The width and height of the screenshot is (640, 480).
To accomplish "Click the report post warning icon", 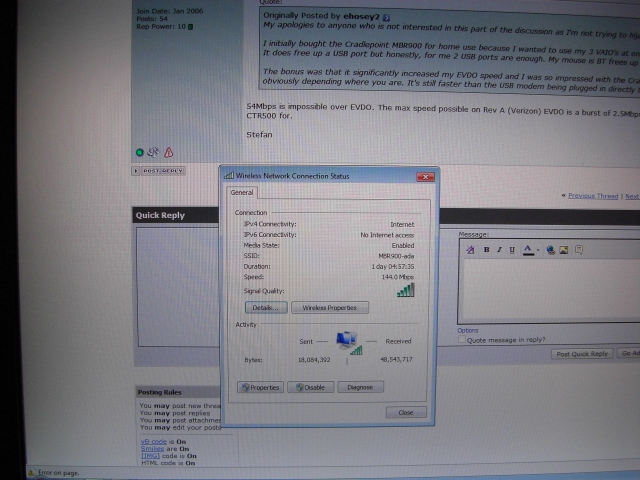I will point(169,153).
